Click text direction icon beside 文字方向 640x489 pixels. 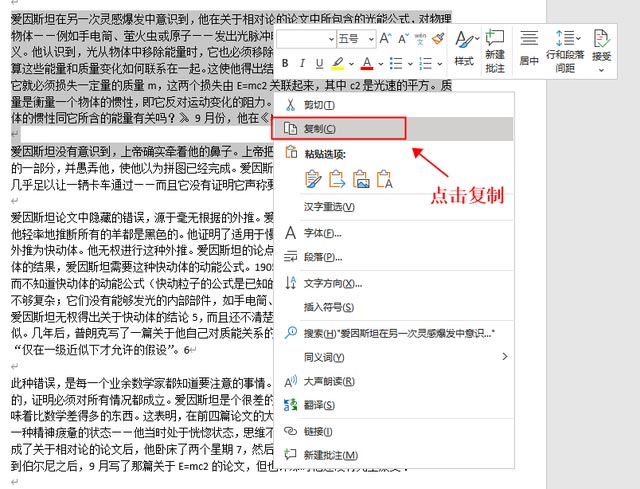click(x=290, y=282)
